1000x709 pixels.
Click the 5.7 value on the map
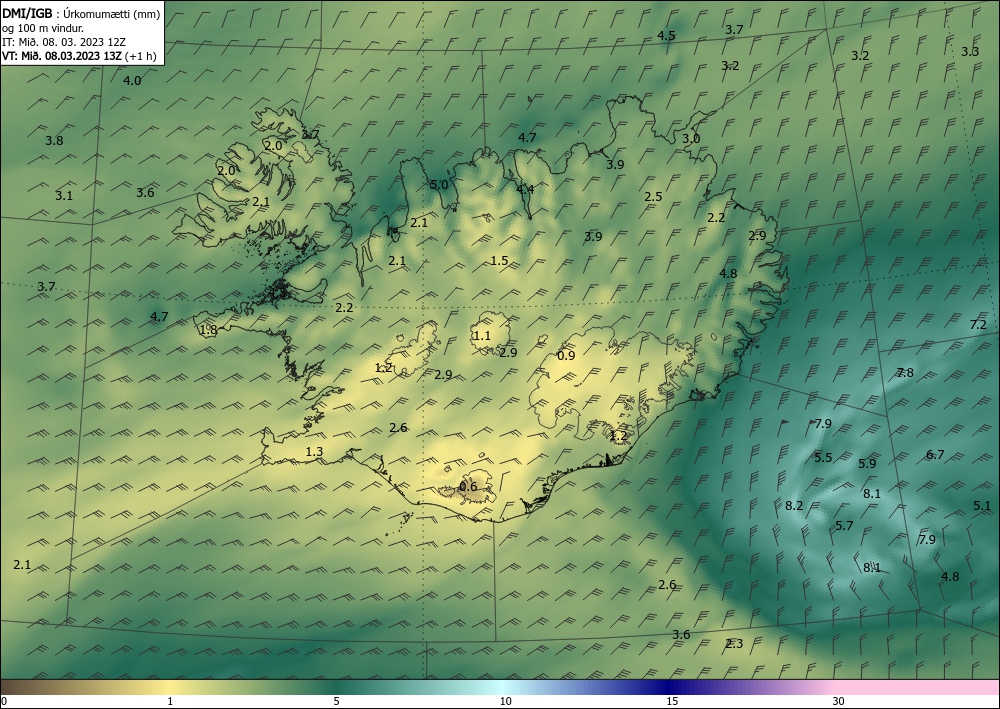point(844,525)
